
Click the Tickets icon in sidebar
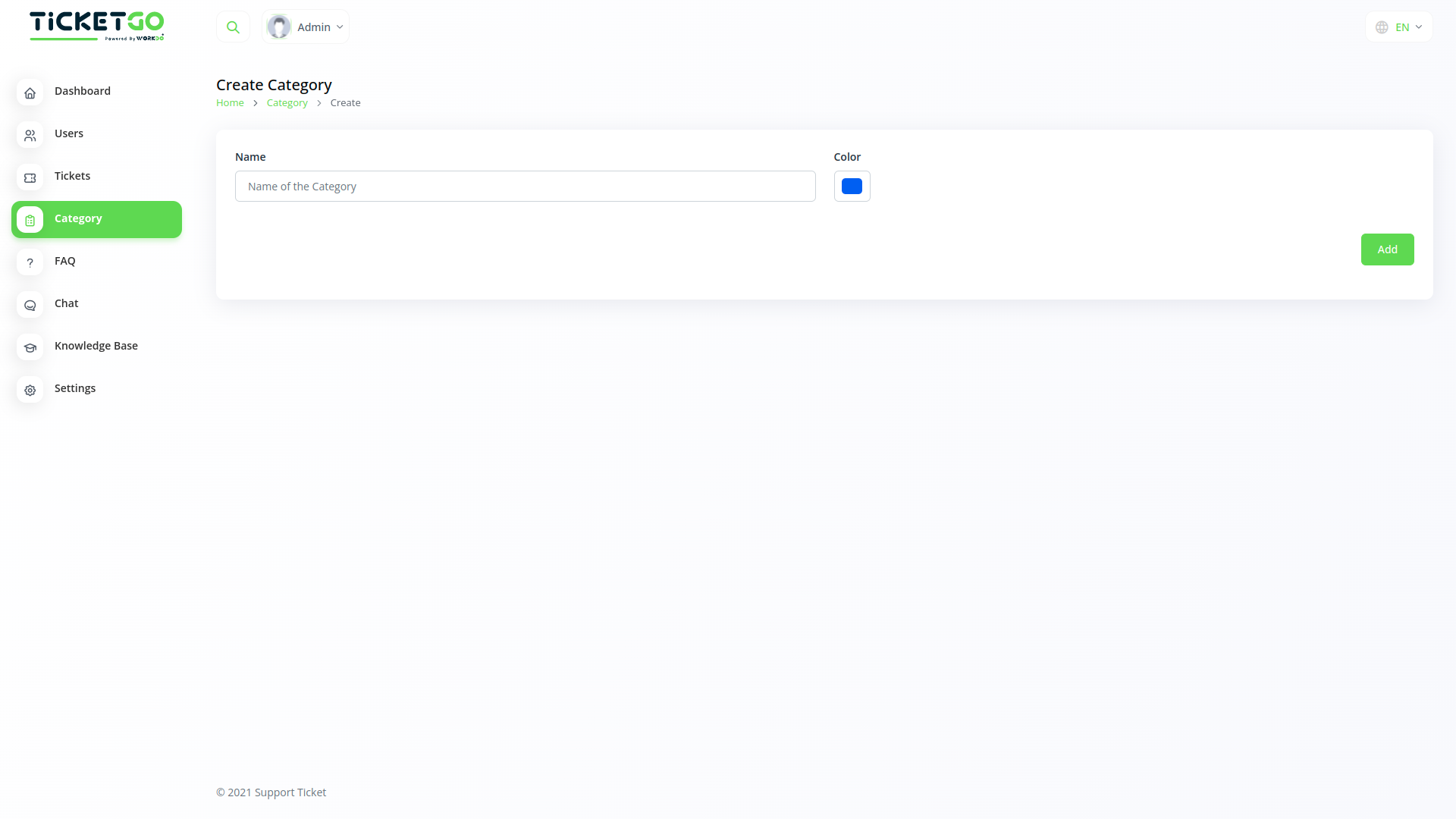click(30, 177)
